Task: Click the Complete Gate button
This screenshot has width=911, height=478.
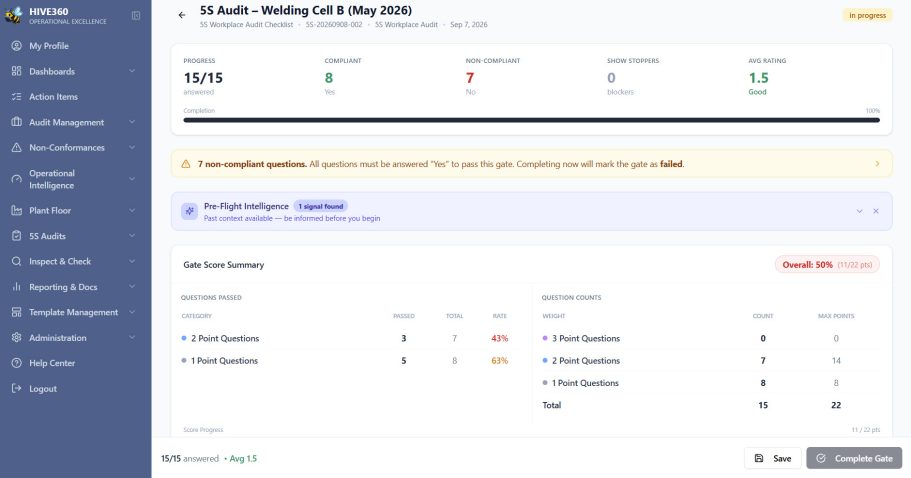Action: point(854,458)
